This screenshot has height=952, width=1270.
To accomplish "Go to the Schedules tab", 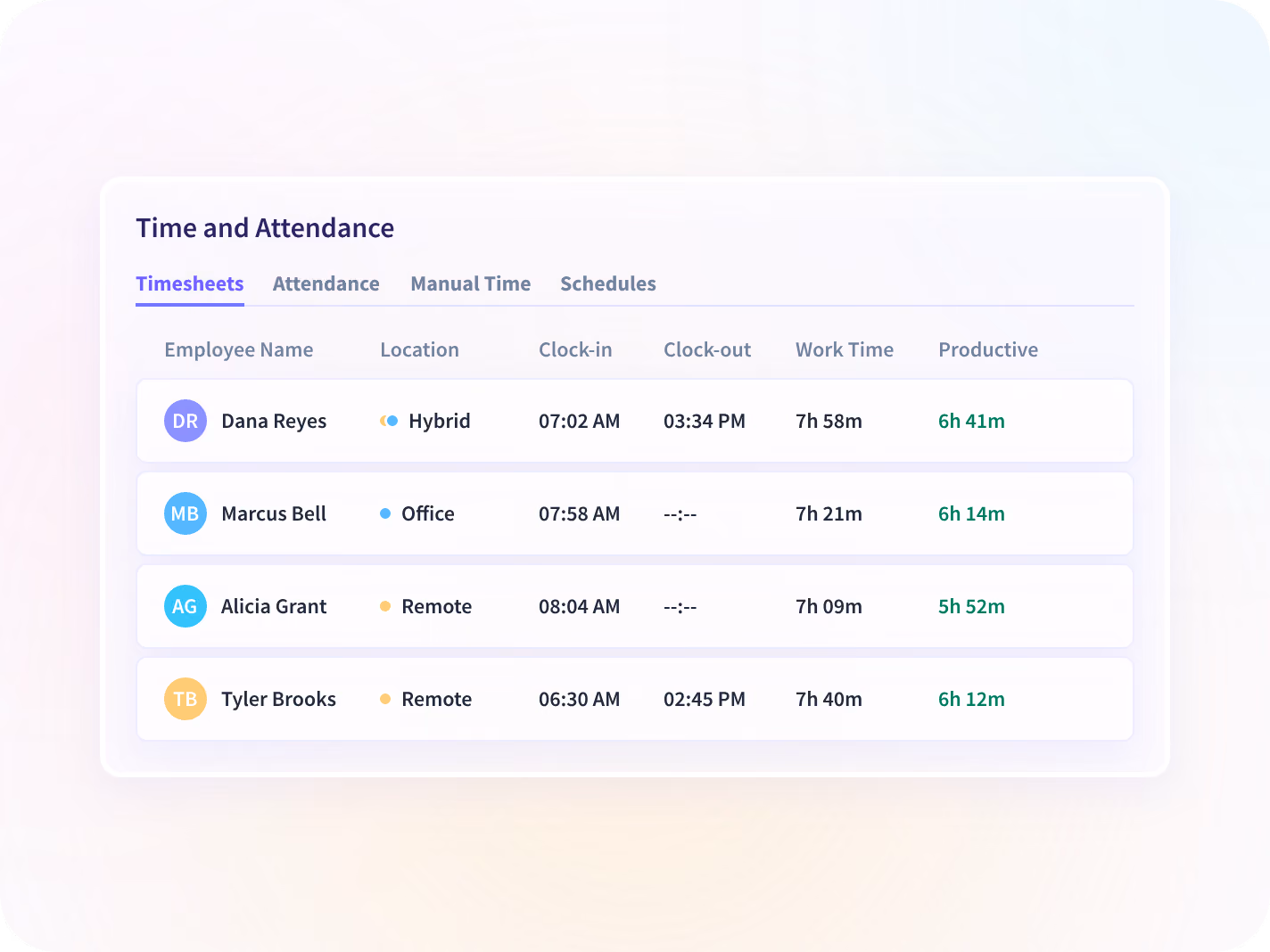I will pos(608,283).
